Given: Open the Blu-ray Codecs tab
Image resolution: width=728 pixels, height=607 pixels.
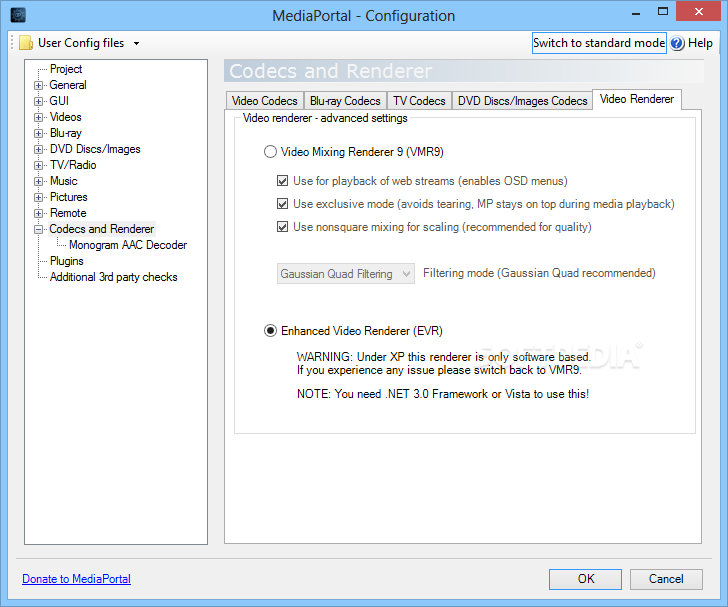Looking at the screenshot, I should coord(345,101).
